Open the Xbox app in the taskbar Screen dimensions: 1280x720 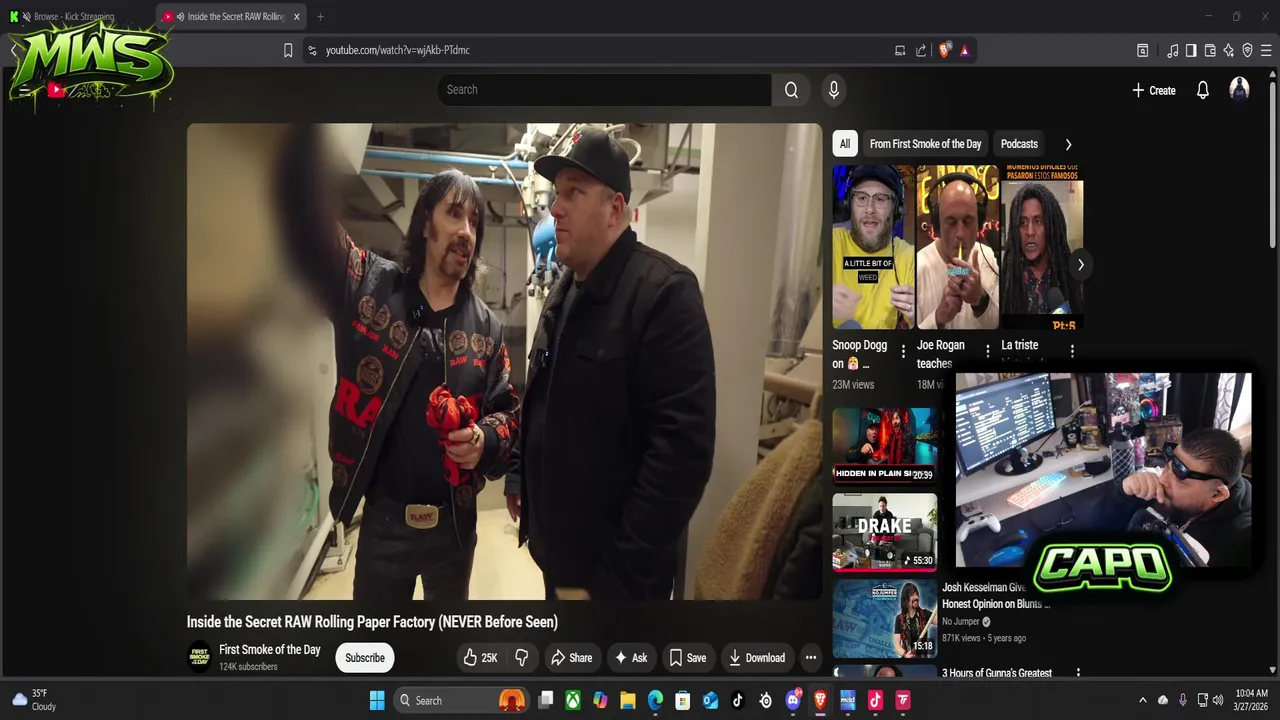[x=573, y=701]
